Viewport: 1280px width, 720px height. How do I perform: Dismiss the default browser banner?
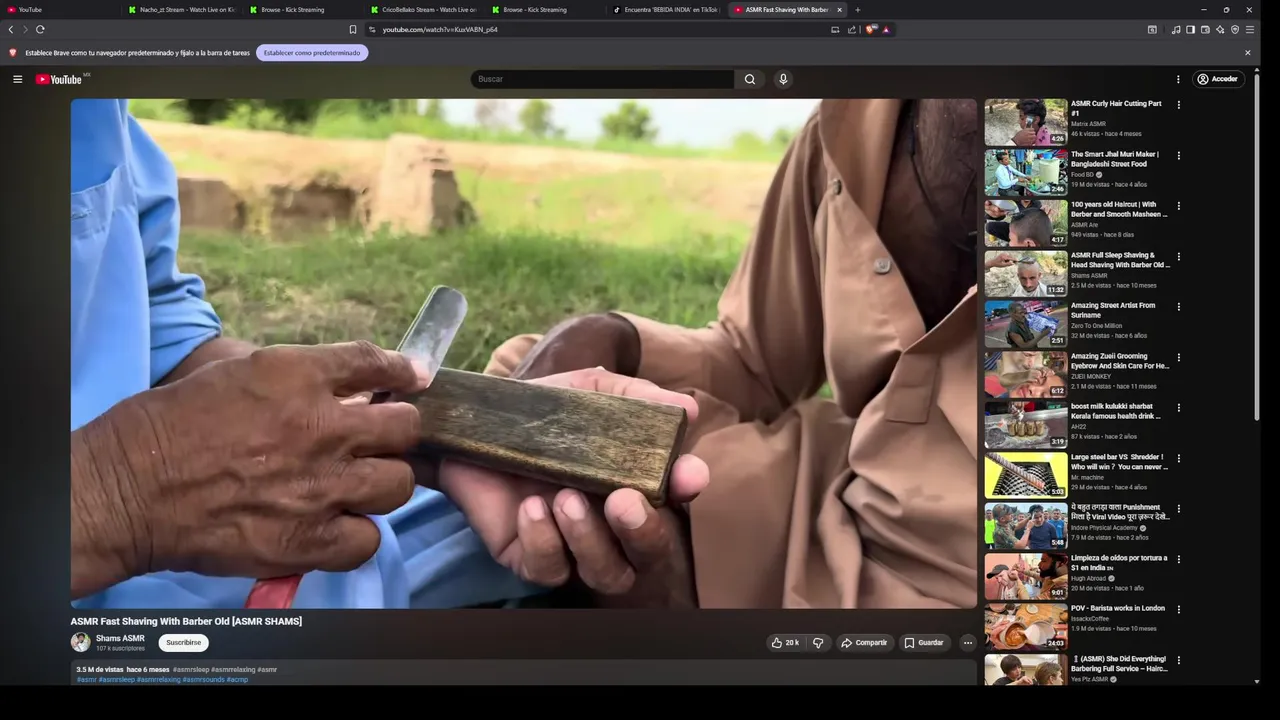tap(1247, 53)
